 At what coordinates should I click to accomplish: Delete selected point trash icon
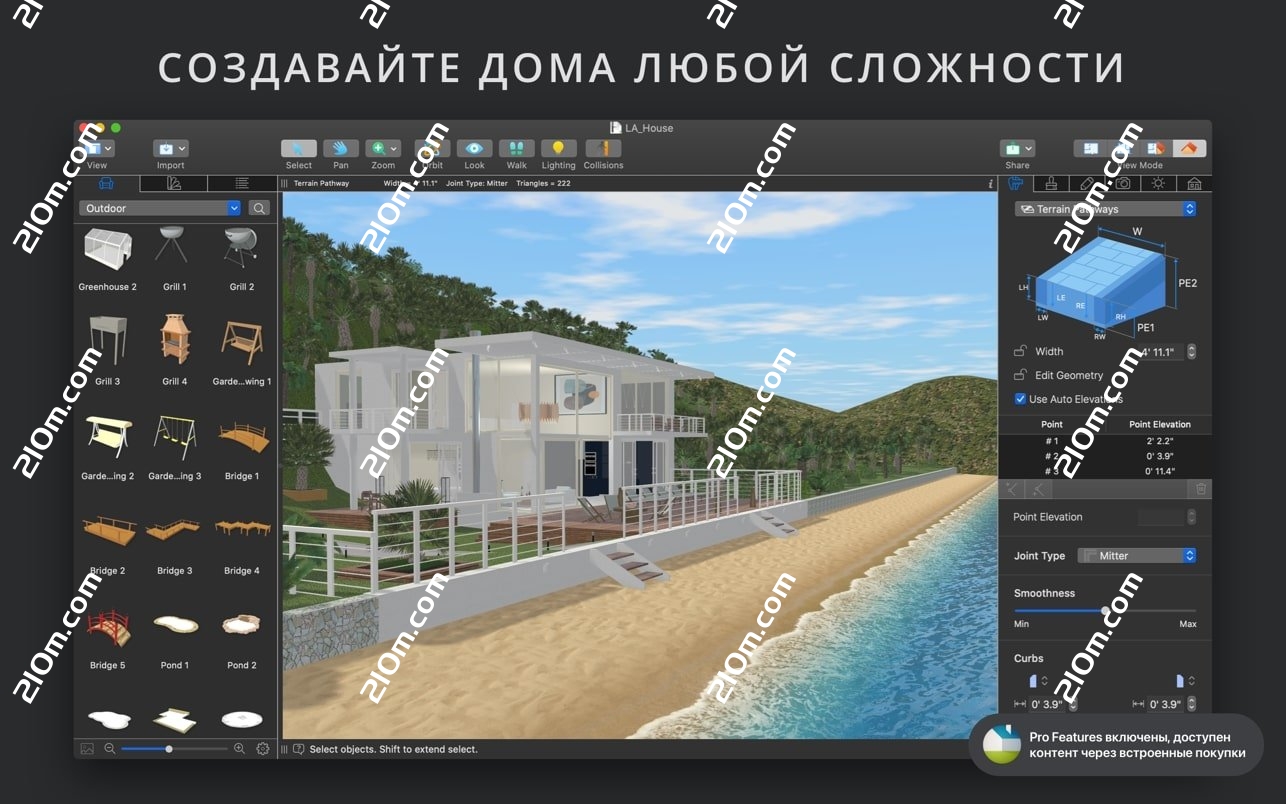tap(1201, 488)
